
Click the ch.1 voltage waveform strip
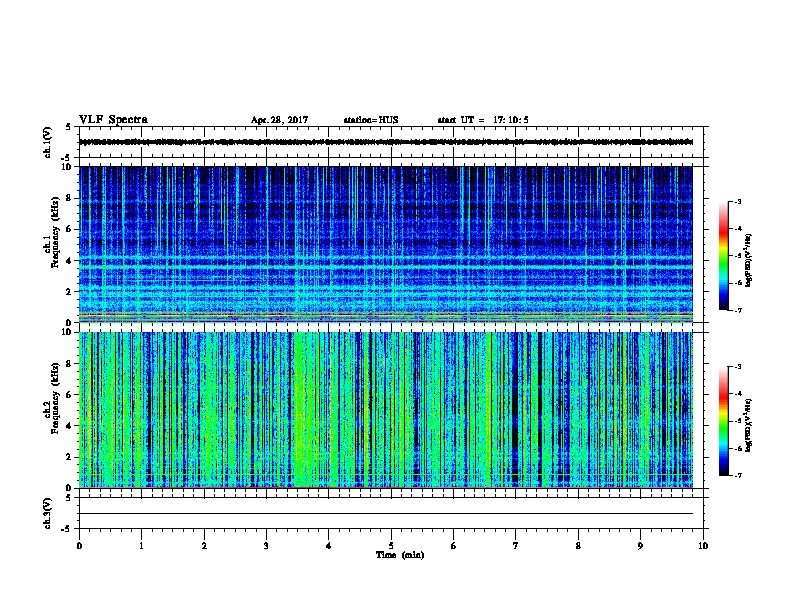coord(386,142)
